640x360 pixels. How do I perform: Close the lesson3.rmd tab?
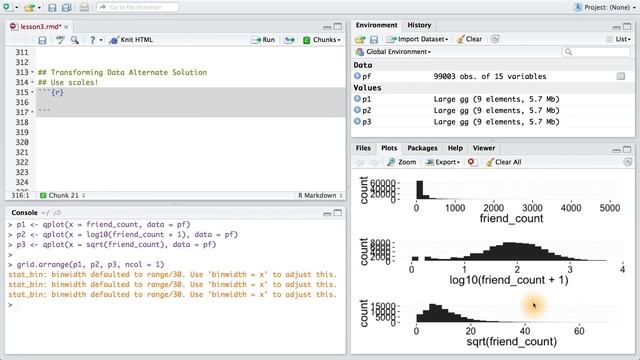pos(66,27)
